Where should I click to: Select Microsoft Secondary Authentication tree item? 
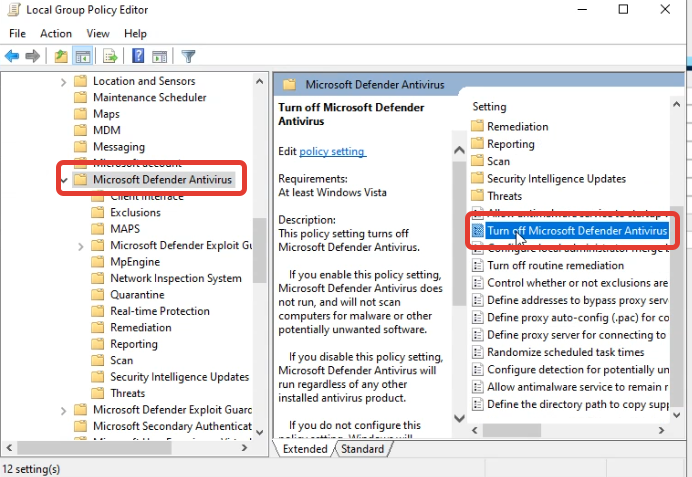pyautogui.click(x=172, y=426)
